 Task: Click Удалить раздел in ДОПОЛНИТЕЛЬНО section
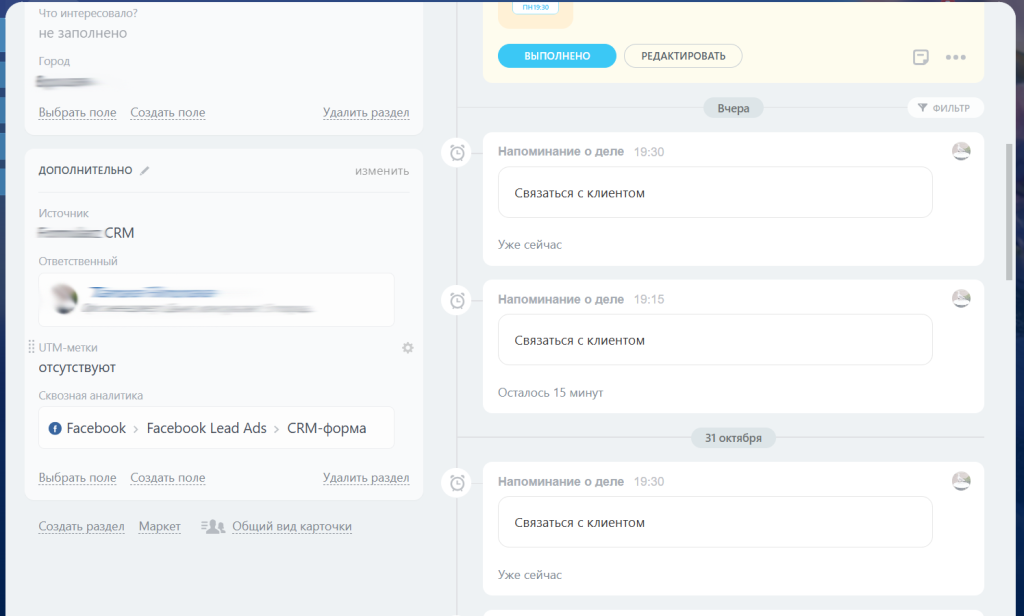pyautogui.click(x=366, y=478)
